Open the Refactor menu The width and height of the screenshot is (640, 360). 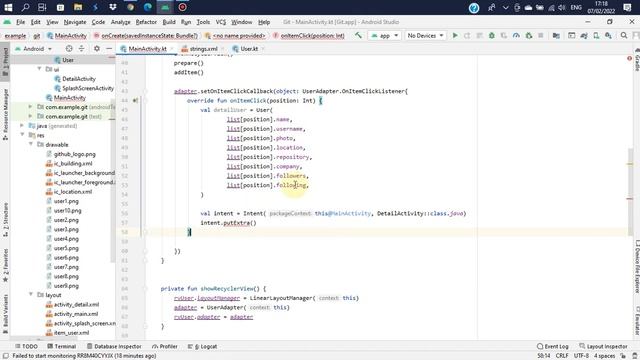146,22
